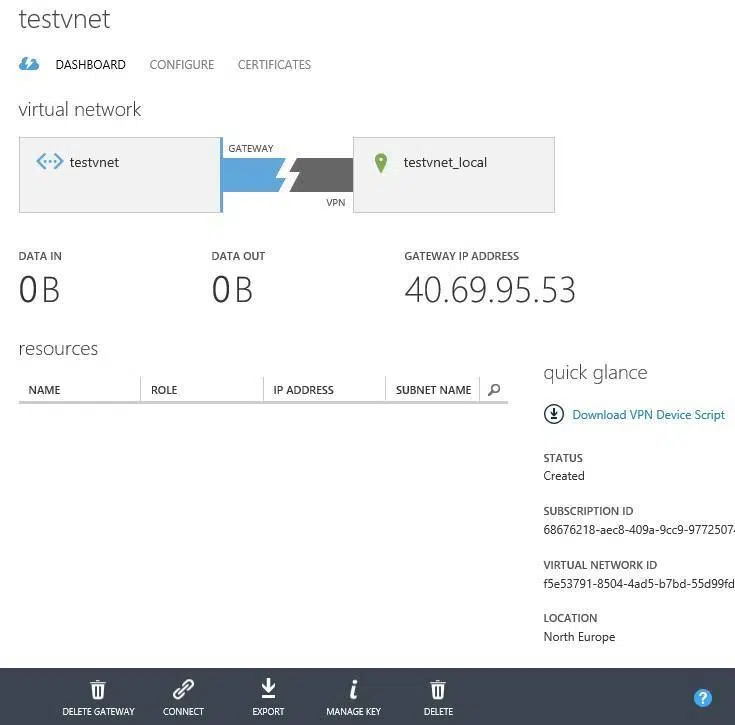Click the Delete Gateway trash icon
Viewport: 735px width, 725px height.
pos(98,690)
